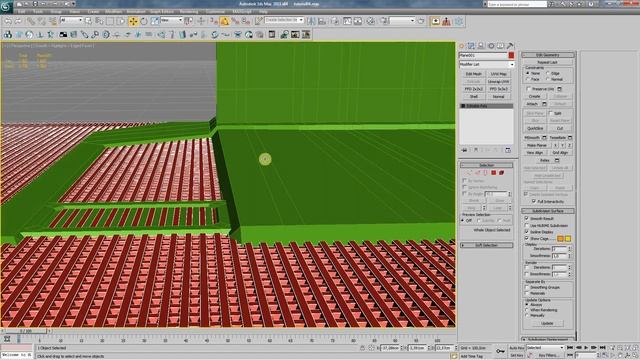Open the Tools menu

point(38,12)
